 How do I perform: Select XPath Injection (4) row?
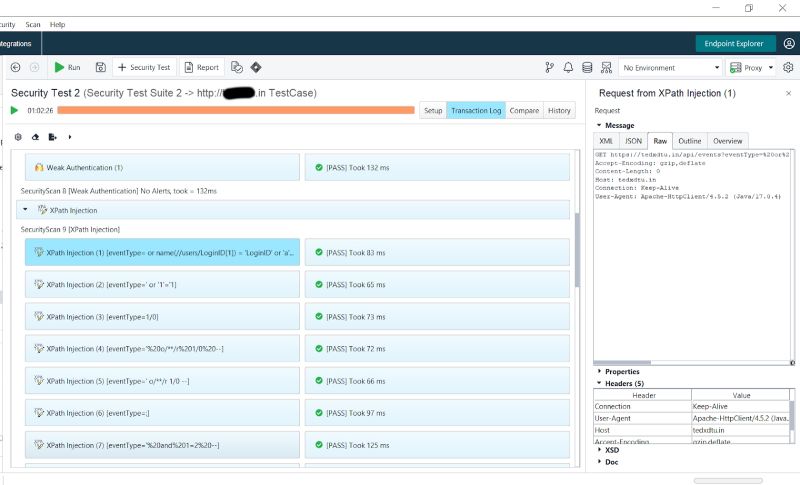[x=162, y=349]
